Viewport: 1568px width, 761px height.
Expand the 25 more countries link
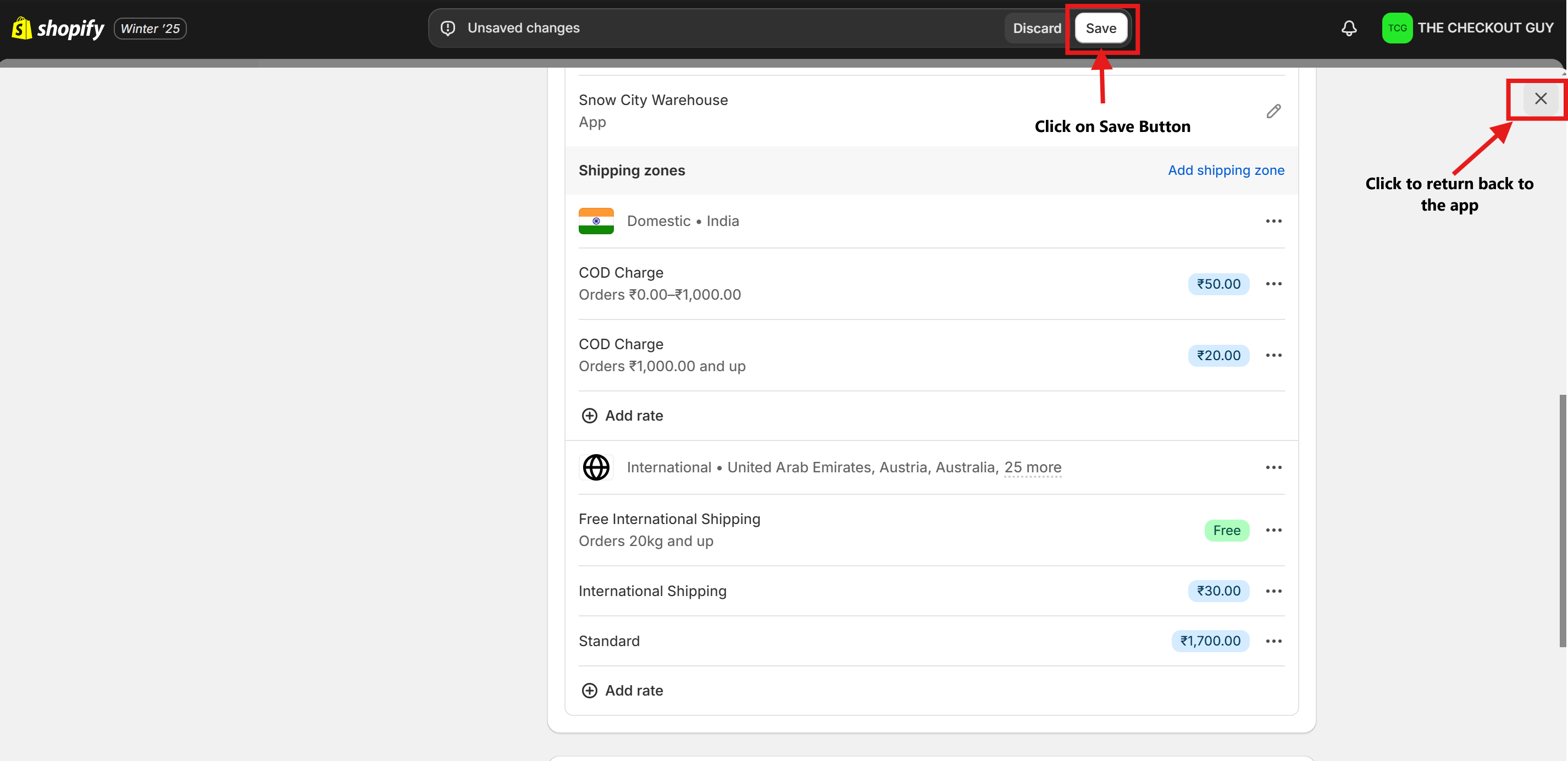point(1032,467)
